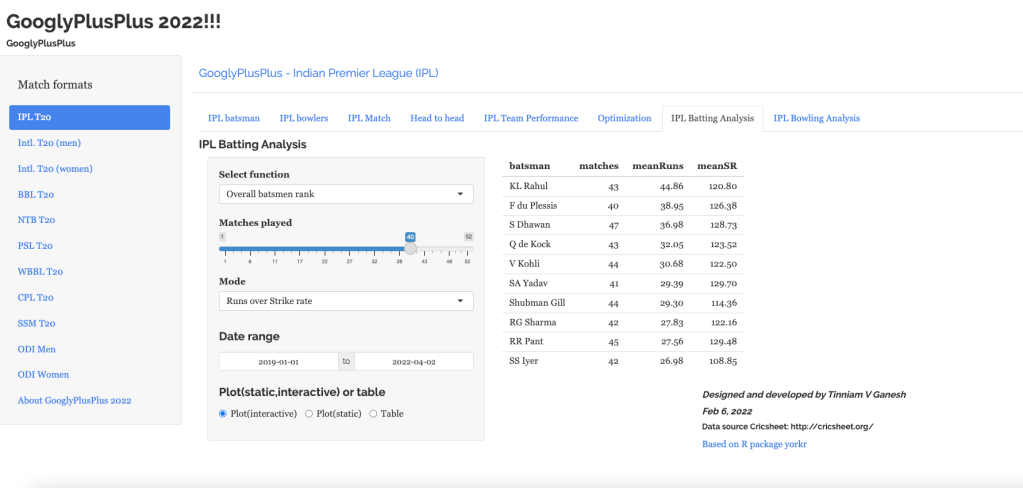
Task: Select the Table radio button
Action: click(375, 413)
